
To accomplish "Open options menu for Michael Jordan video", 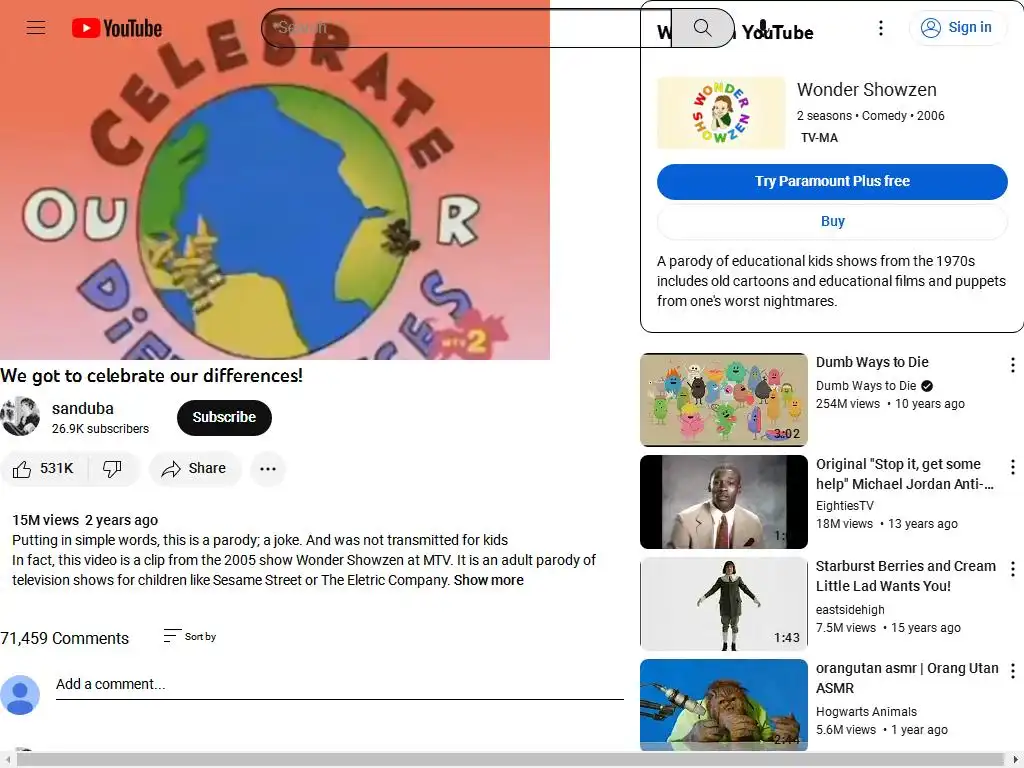I will pos(1012,467).
